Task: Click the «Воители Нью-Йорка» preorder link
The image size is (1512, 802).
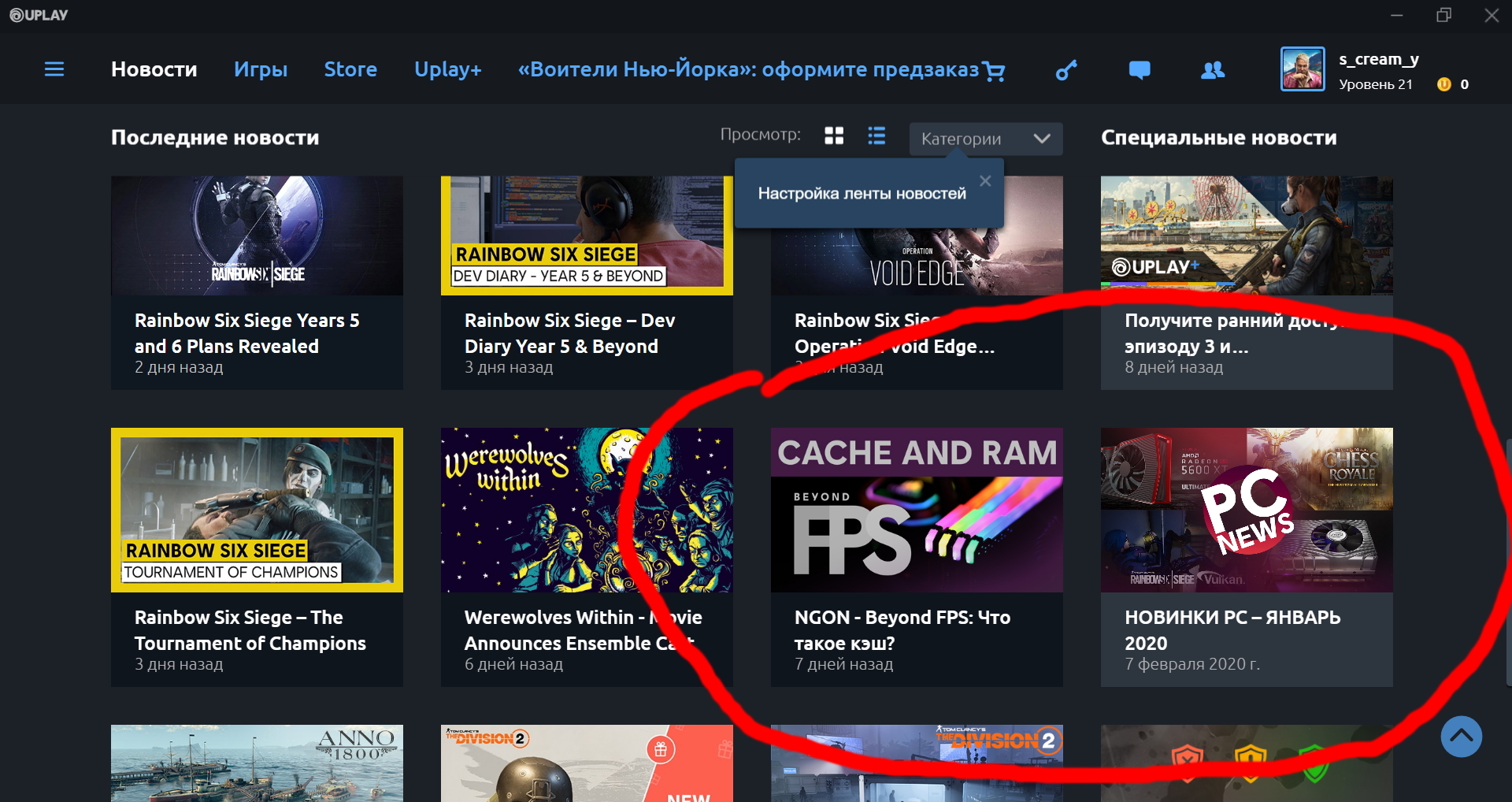Action: point(748,69)
